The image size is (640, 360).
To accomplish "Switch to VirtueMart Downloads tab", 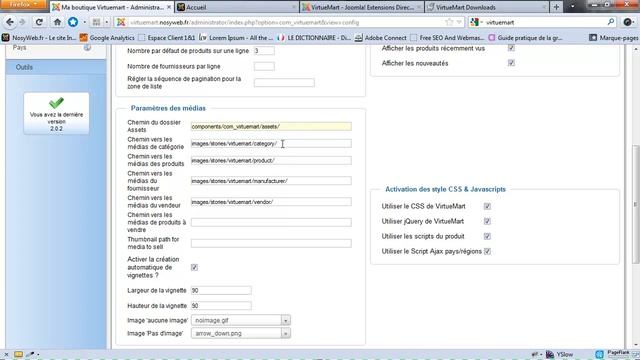I will (x=487, y=7).
